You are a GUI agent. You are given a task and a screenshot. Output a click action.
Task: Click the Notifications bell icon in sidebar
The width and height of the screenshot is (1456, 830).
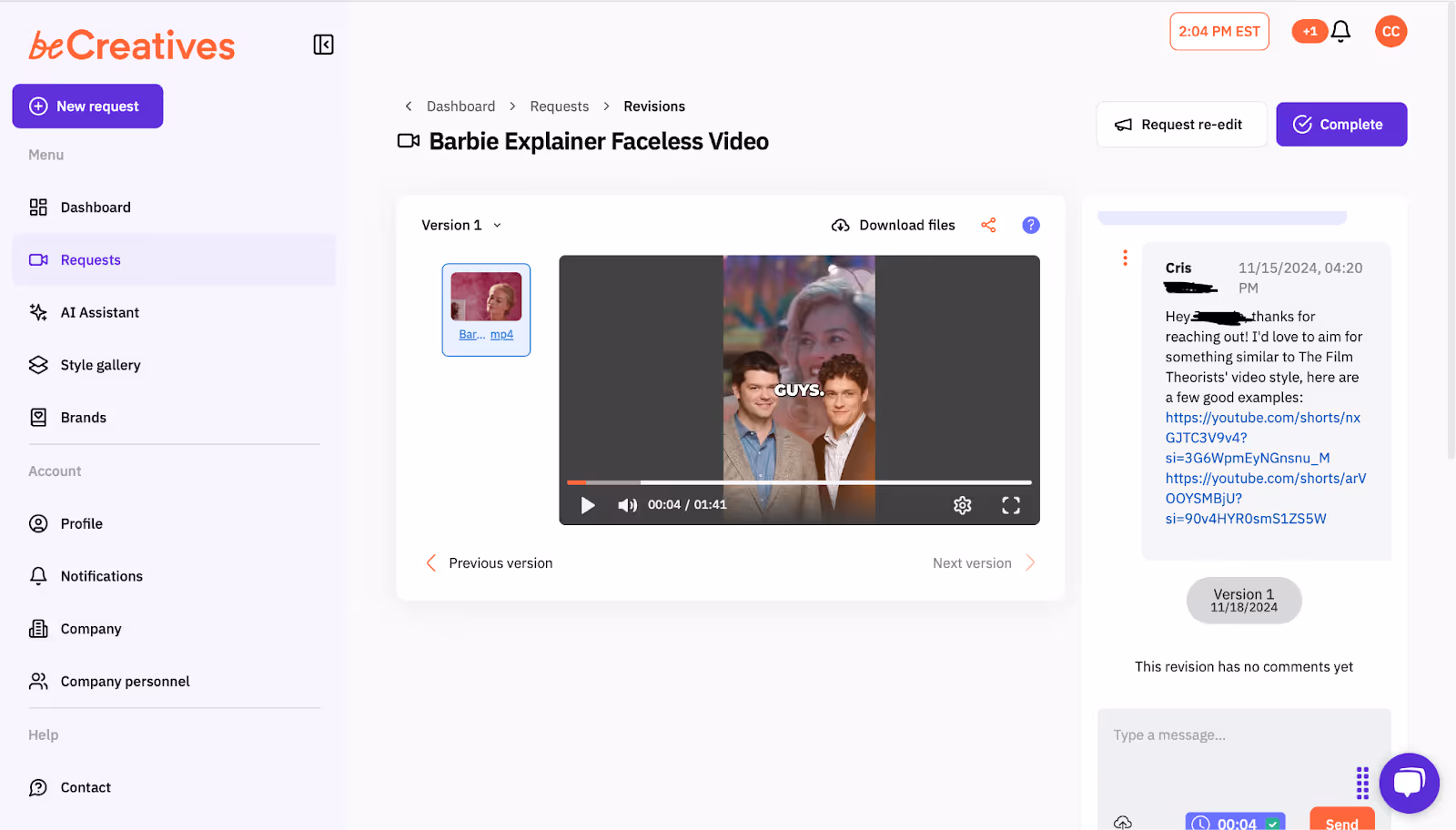pyautogui.click(x=38, y=576)
